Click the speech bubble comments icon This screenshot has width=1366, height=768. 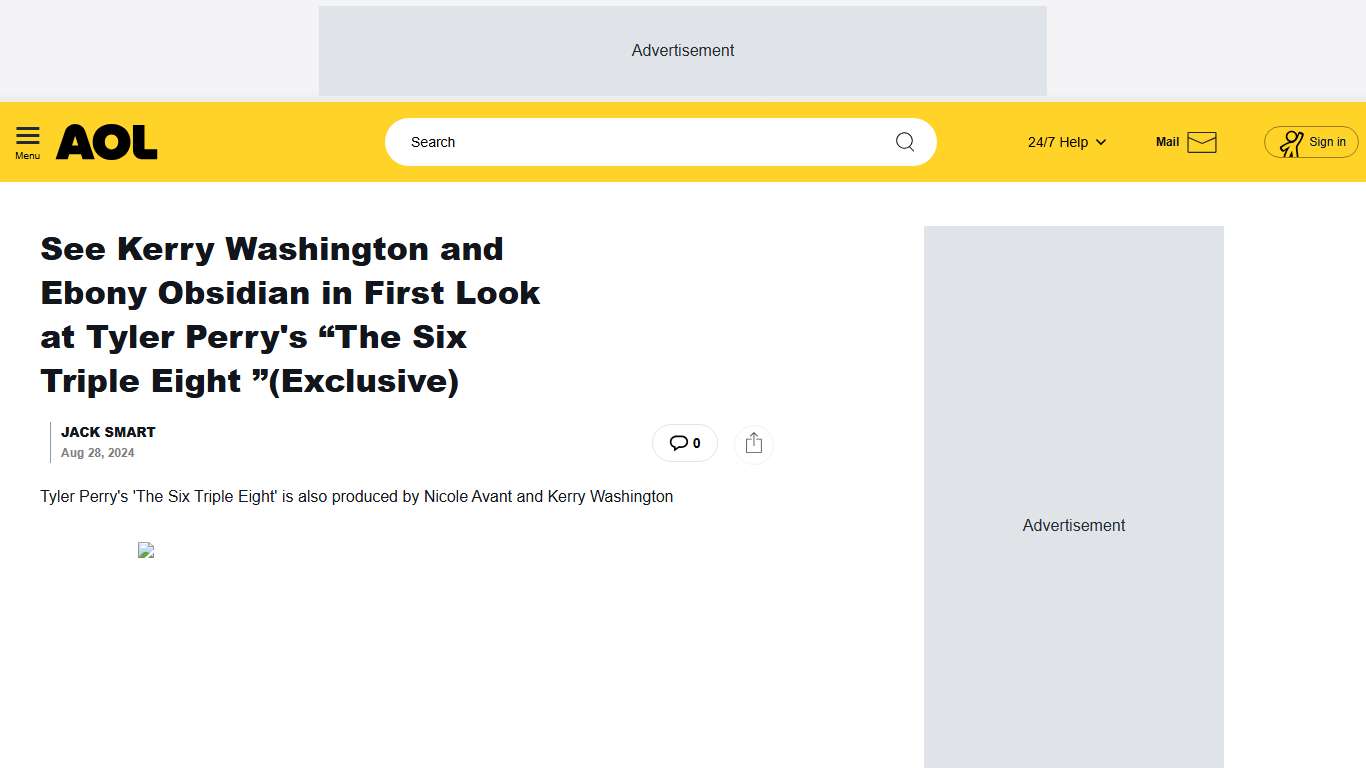pyautogui.click(x=678, y=443)
